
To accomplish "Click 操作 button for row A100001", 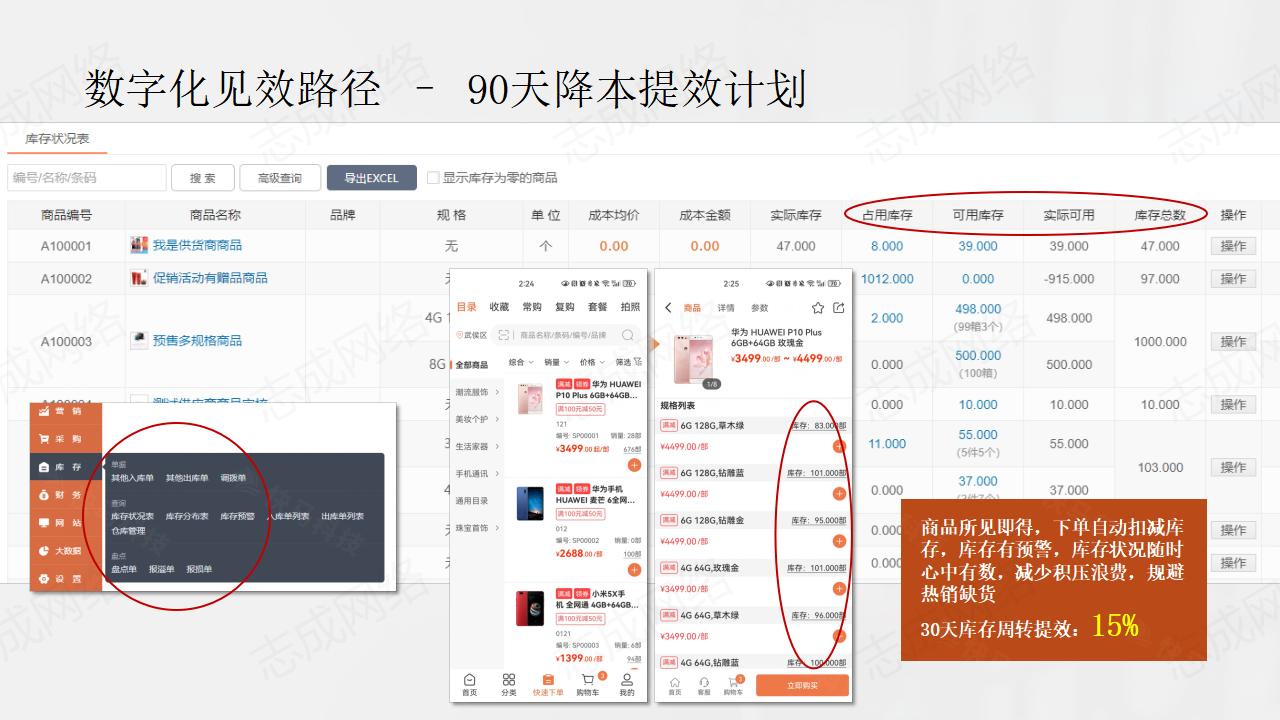I will coord(1233,246).
